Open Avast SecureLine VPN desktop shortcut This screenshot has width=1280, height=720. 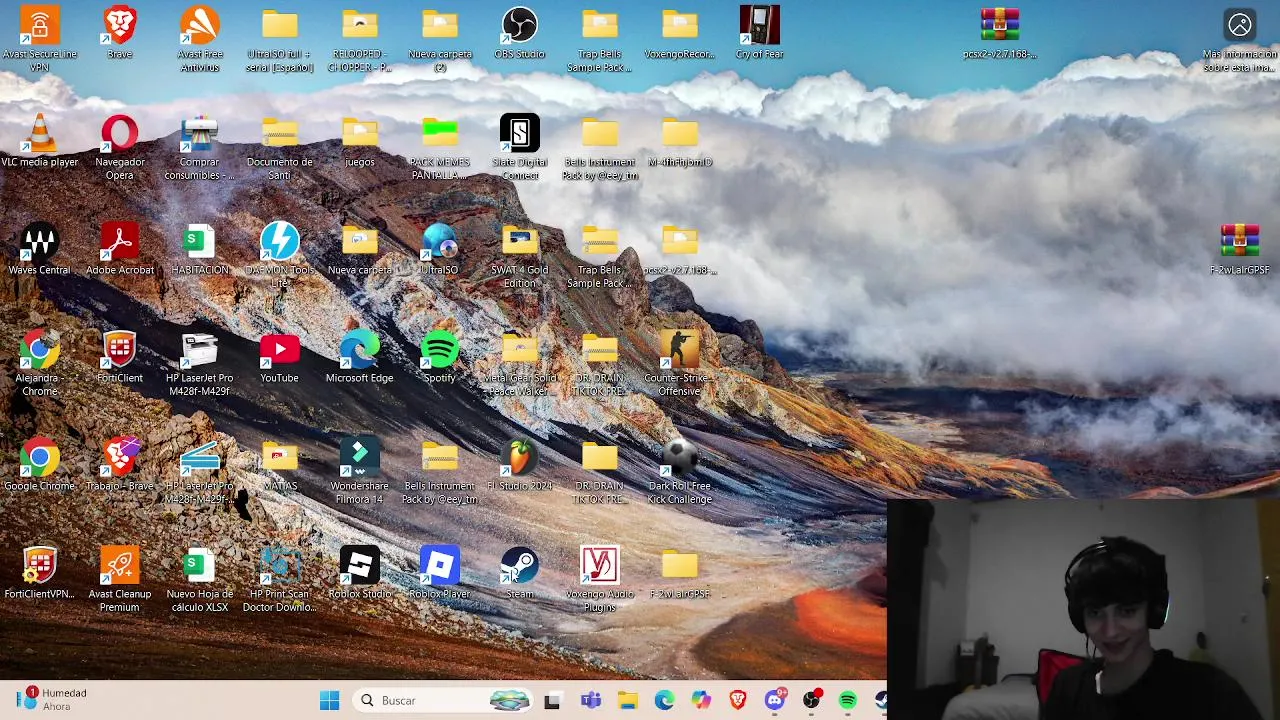[40, 38]
